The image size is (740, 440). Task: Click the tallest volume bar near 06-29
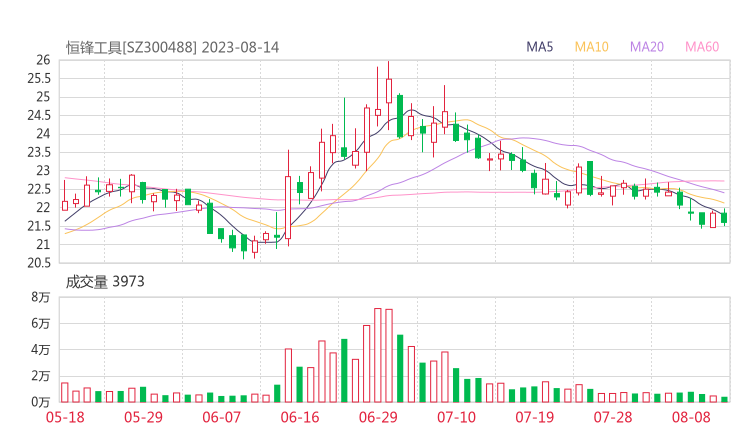[x=378, y=355]
